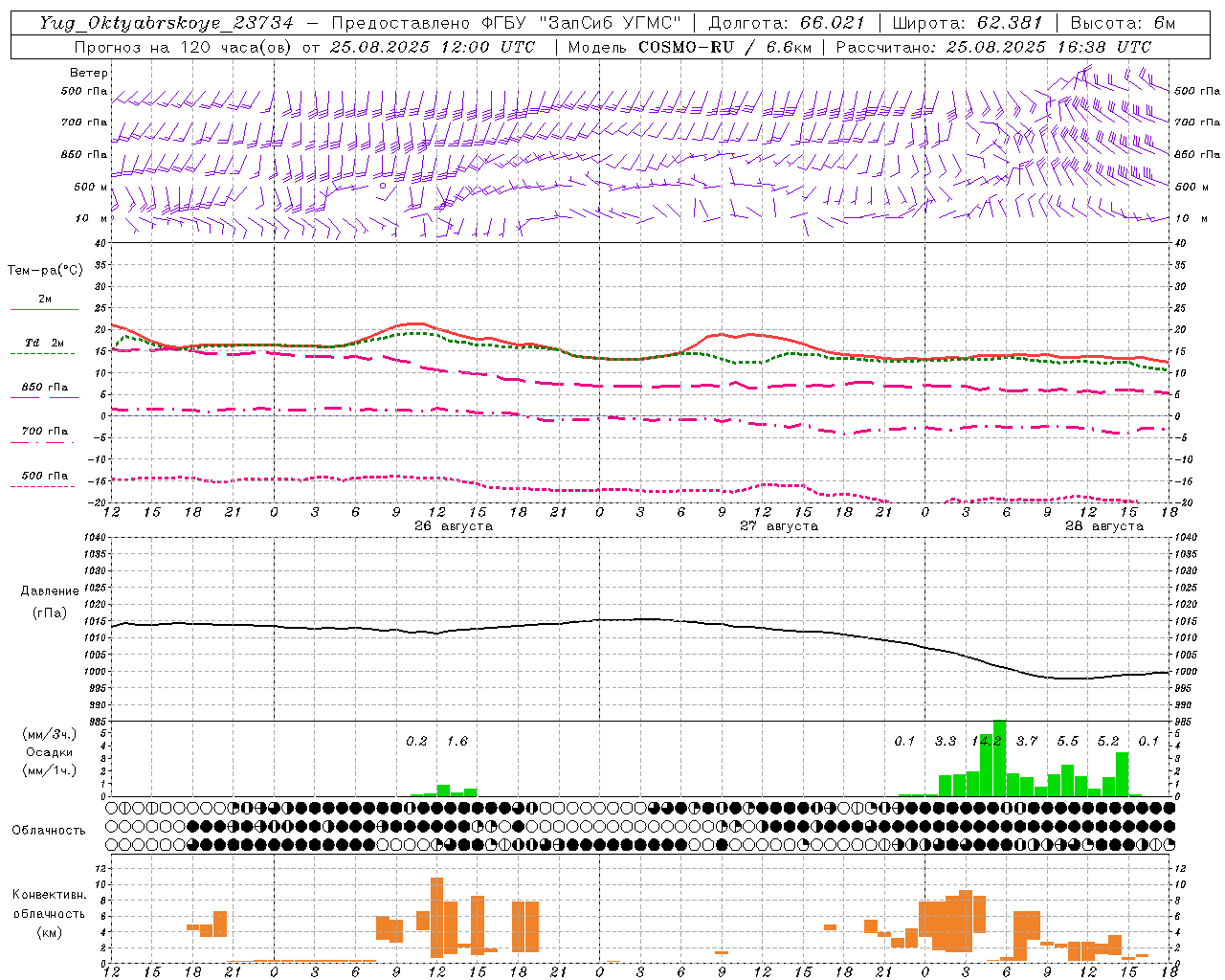Click the 700 гПа temperature legend entry

point(45,432)
